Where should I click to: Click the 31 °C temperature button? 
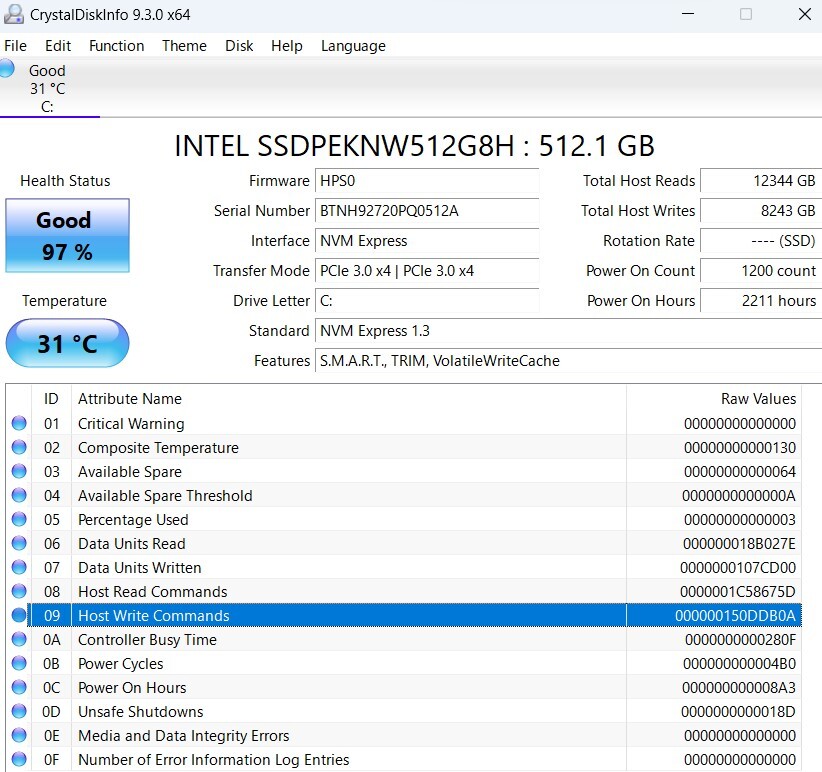(x=67, y=344)
